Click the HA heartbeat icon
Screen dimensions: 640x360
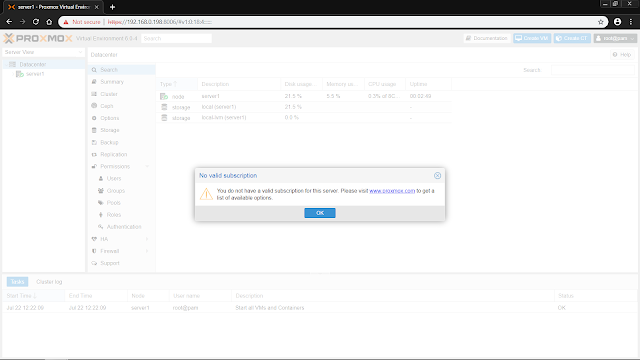[x=94, y=239]
